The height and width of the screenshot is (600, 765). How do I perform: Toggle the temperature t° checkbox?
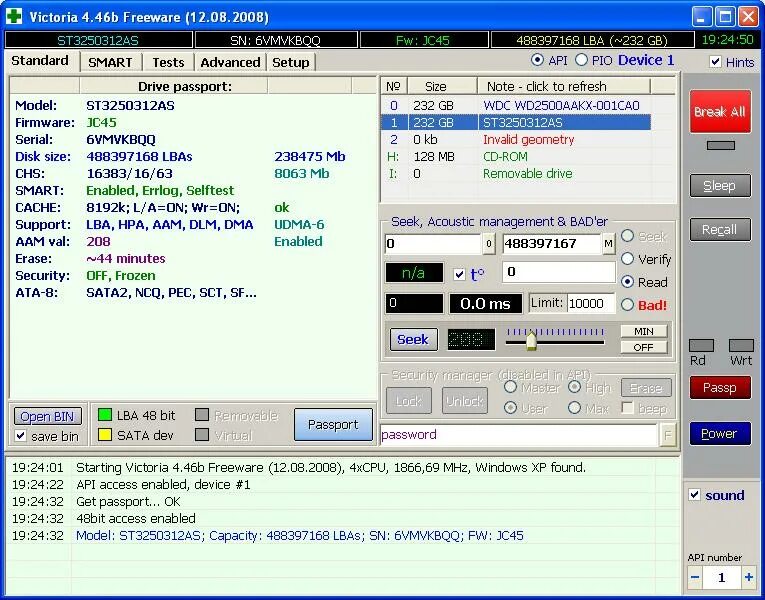tap(459, 274)
